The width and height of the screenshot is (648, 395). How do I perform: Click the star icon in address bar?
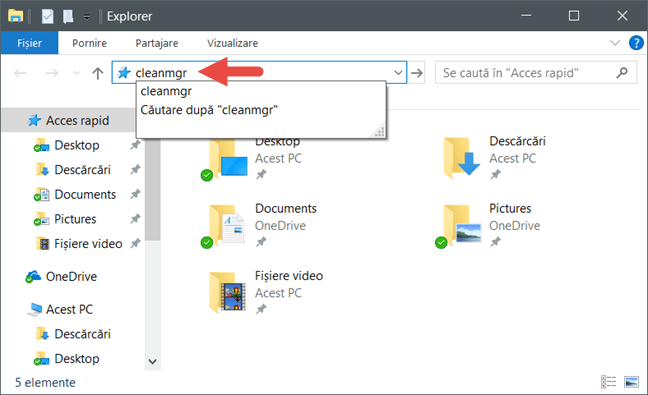[x=124, y=73]
